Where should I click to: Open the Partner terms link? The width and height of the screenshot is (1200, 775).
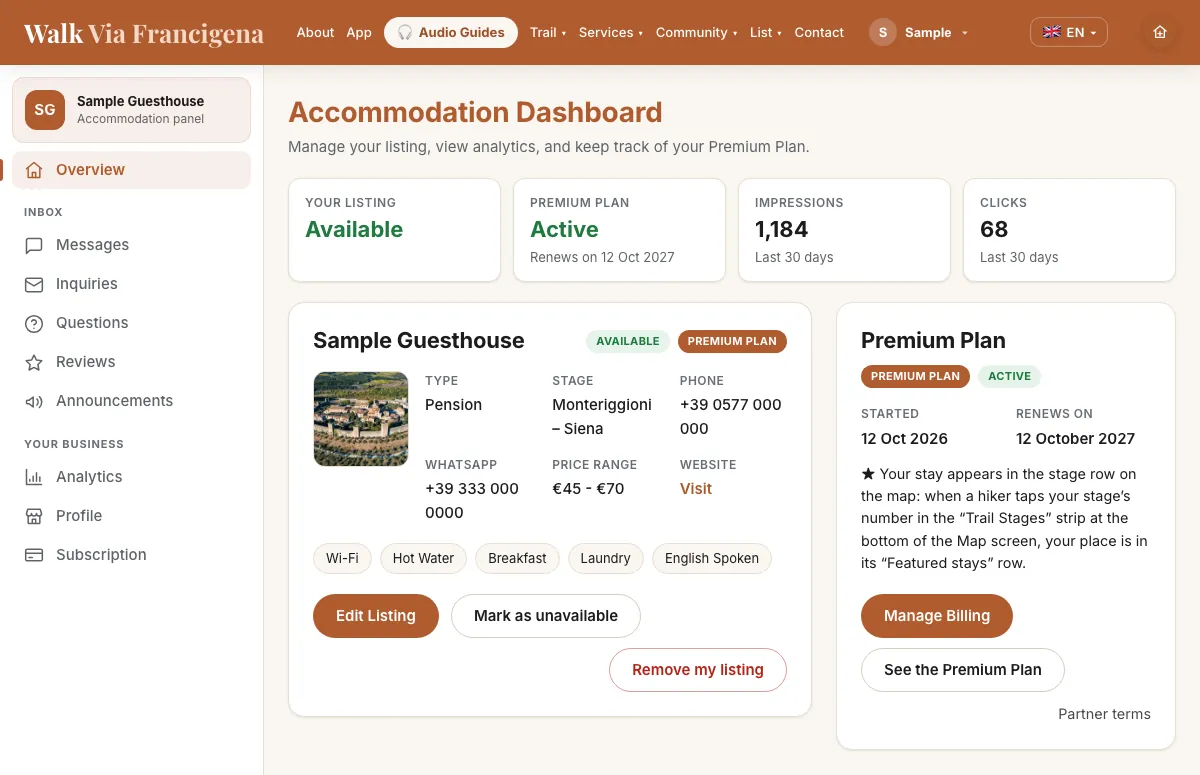[1104, 714]
